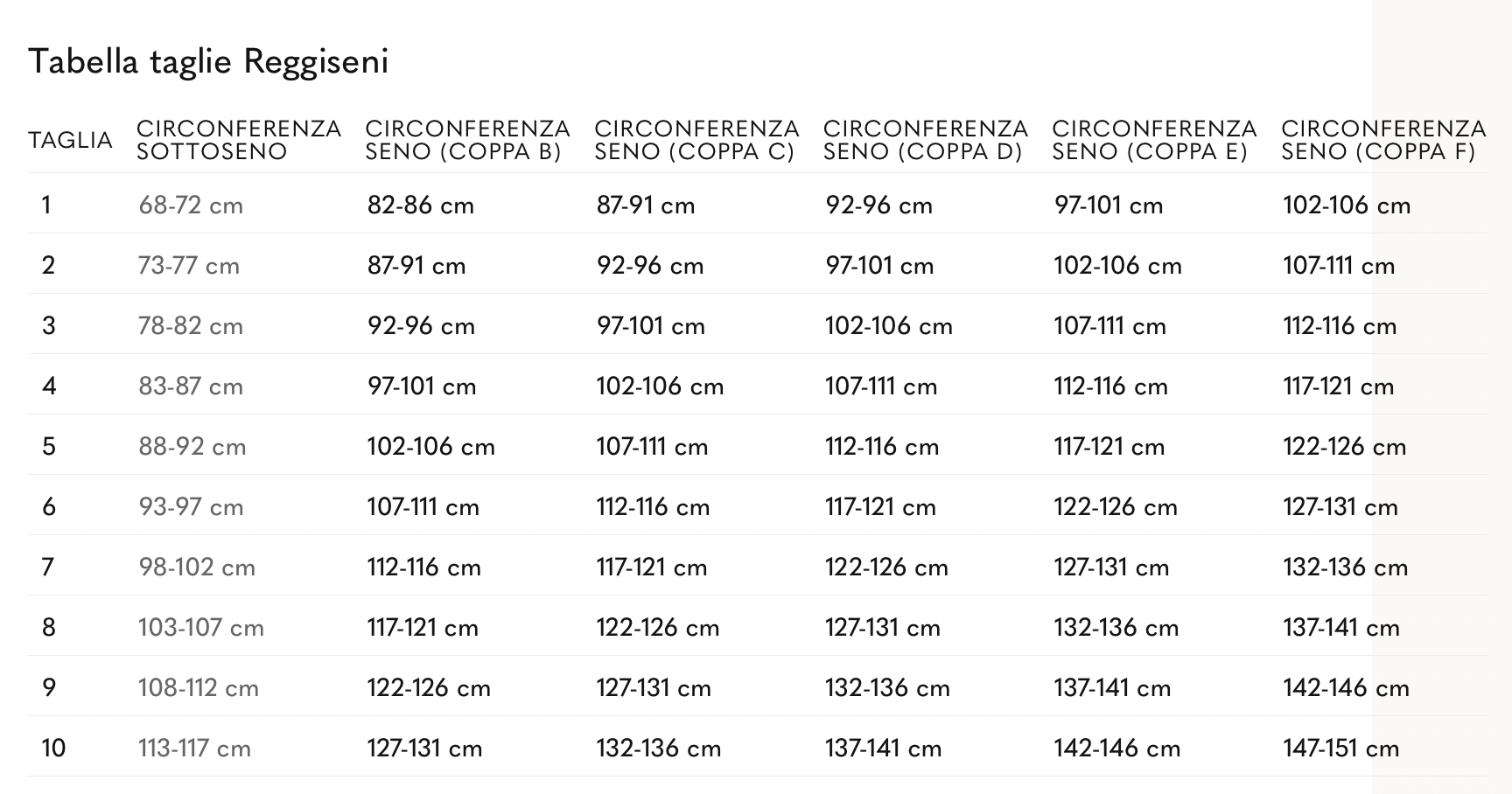Click the 'Tabella taglie Reggiseni' title
This screenshot has height=794, width=1512.
pos(208,62)
